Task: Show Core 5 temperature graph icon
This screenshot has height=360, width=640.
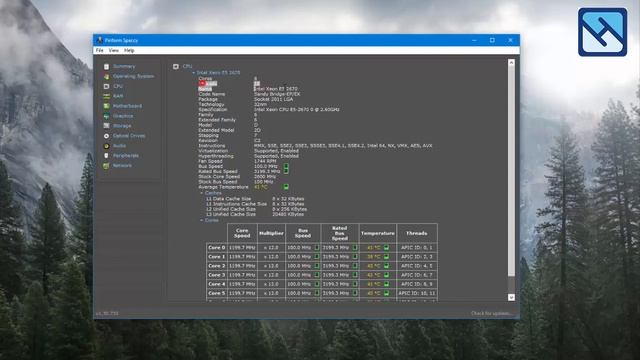Action: pos(386,293)
